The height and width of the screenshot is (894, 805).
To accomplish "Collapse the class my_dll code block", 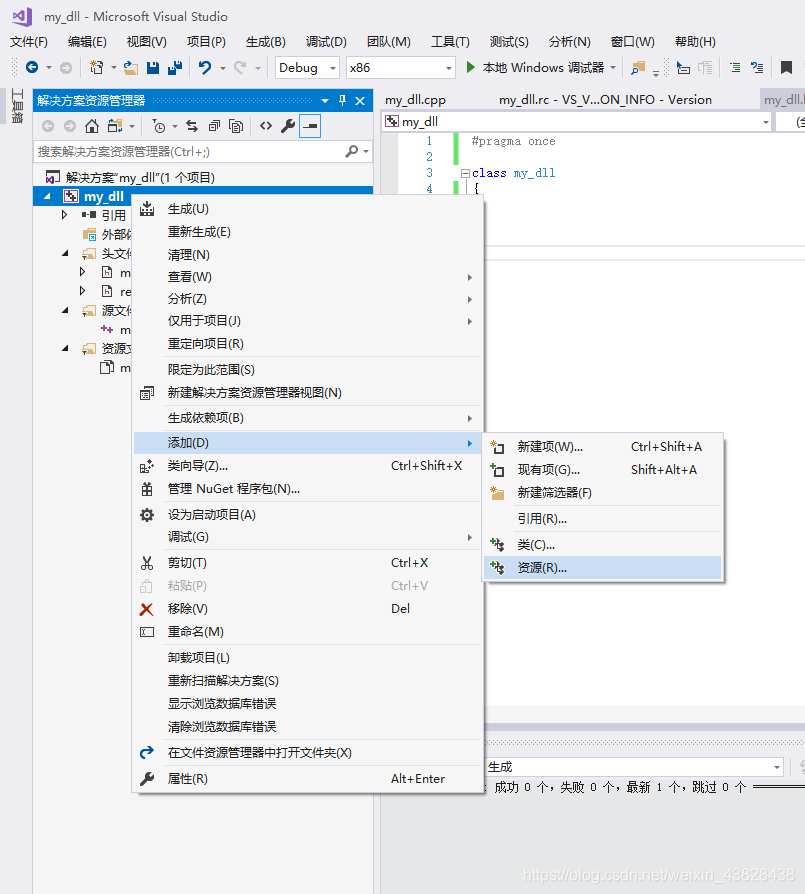I will tap(465, 173).
